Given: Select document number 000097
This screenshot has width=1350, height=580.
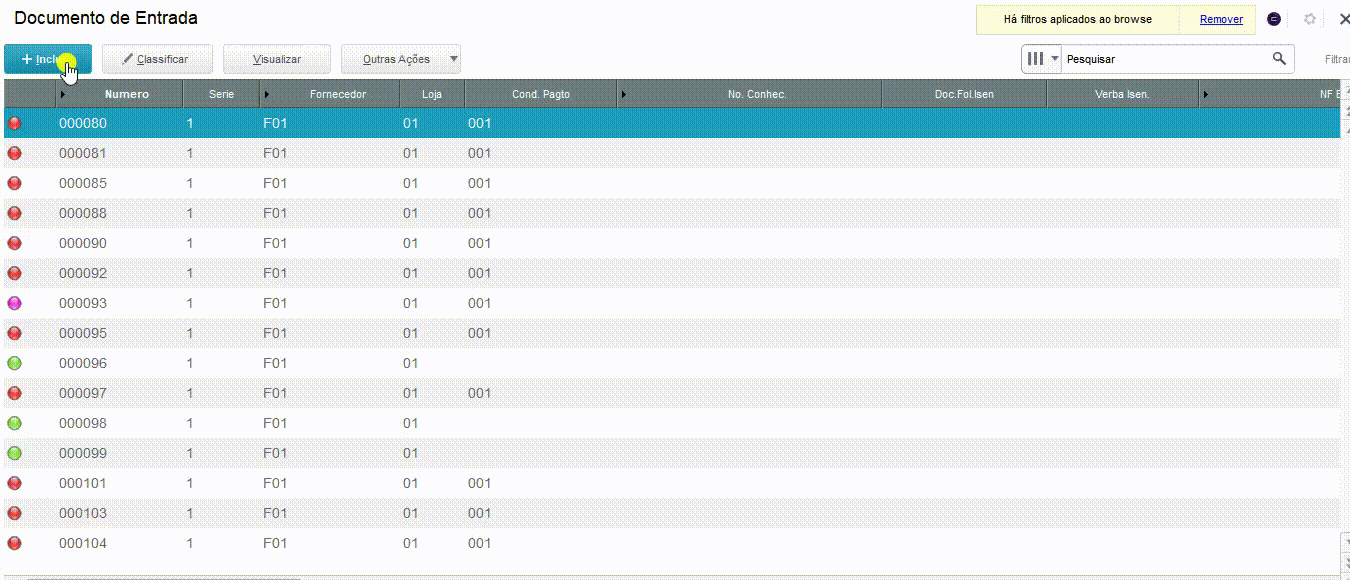Looking at the screenshot, I should pos(83,393).
